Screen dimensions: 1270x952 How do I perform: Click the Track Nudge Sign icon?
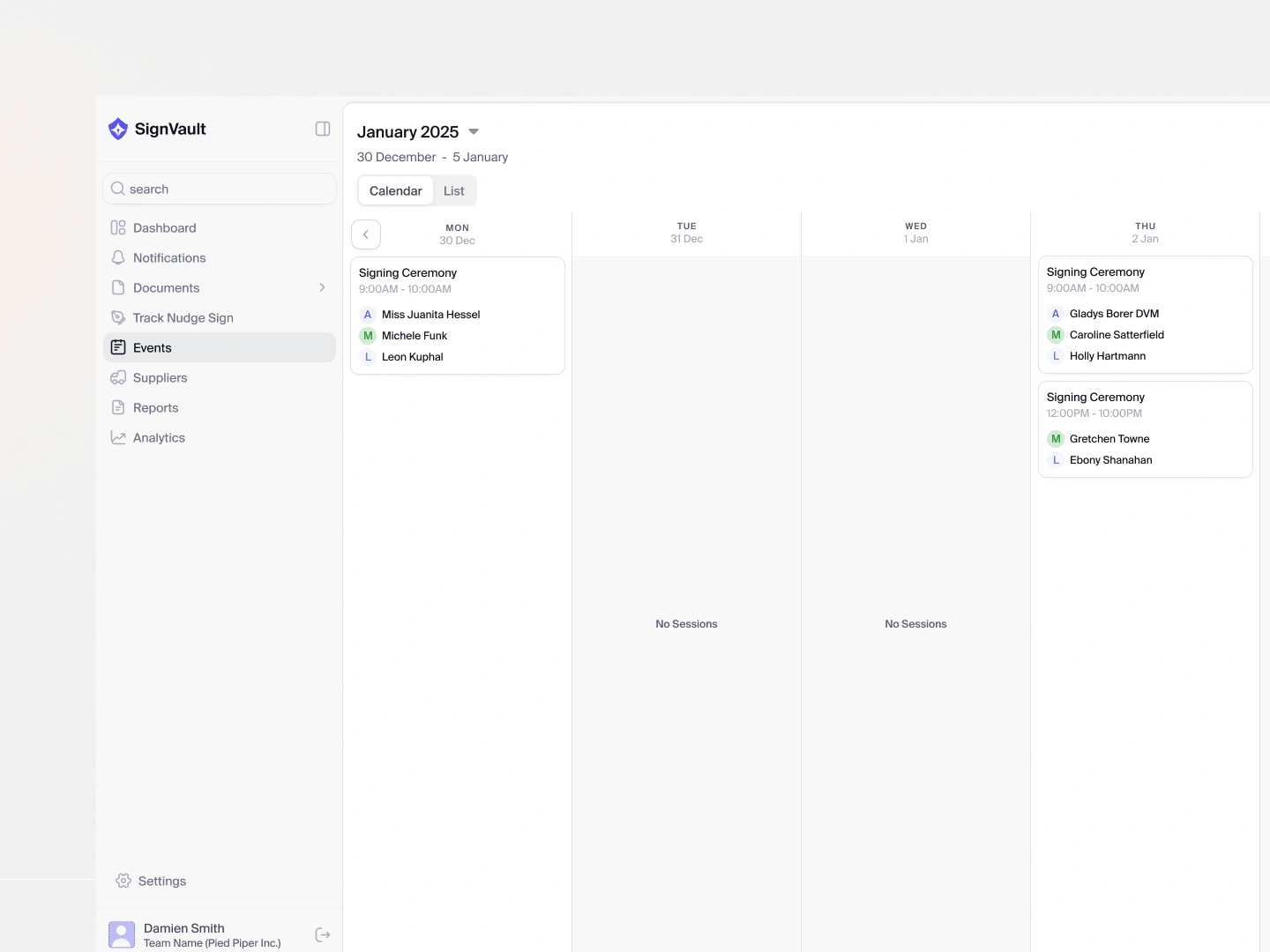pos(118,317)
